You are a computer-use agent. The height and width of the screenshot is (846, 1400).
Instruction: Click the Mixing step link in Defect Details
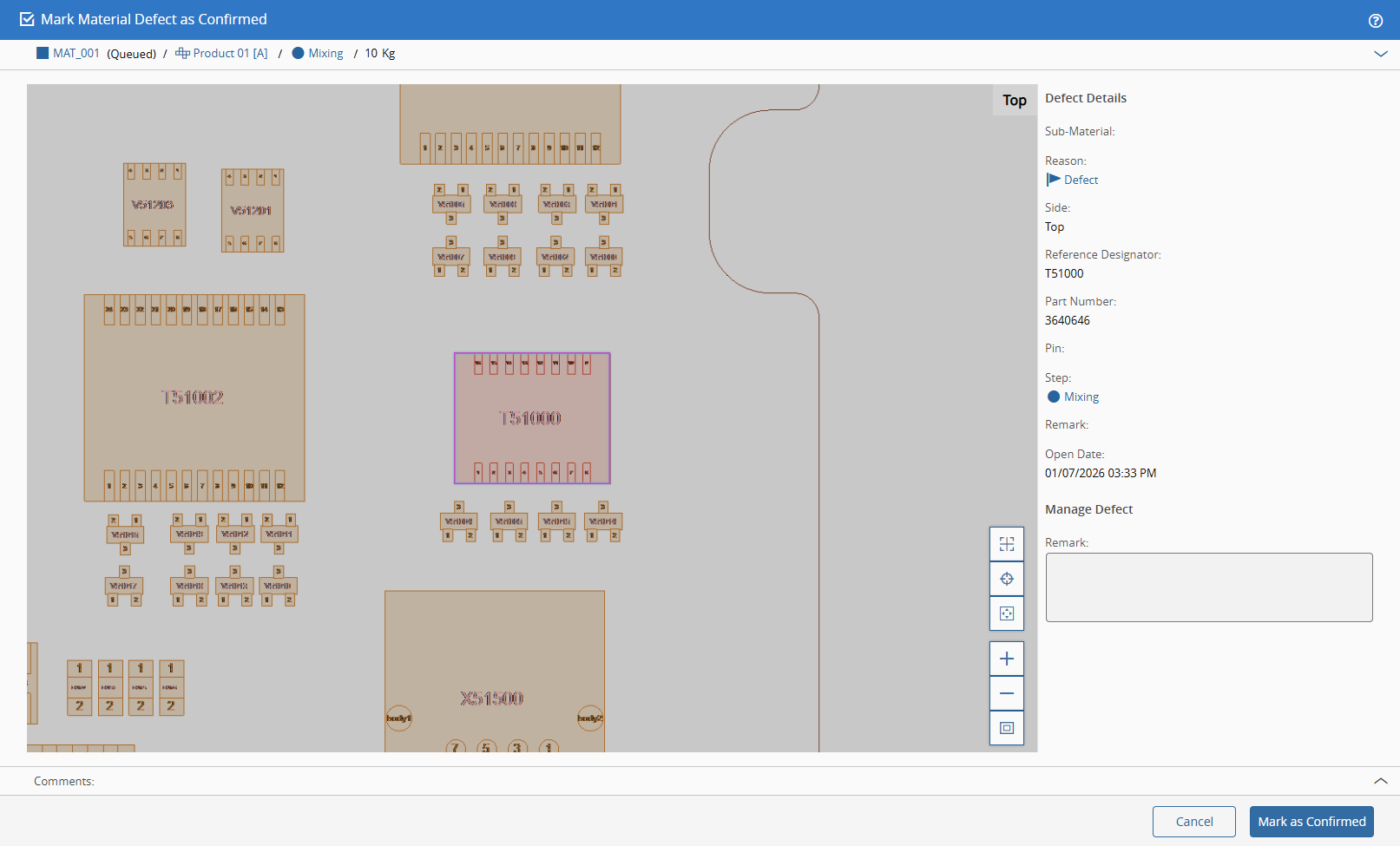coord(1081,397)
